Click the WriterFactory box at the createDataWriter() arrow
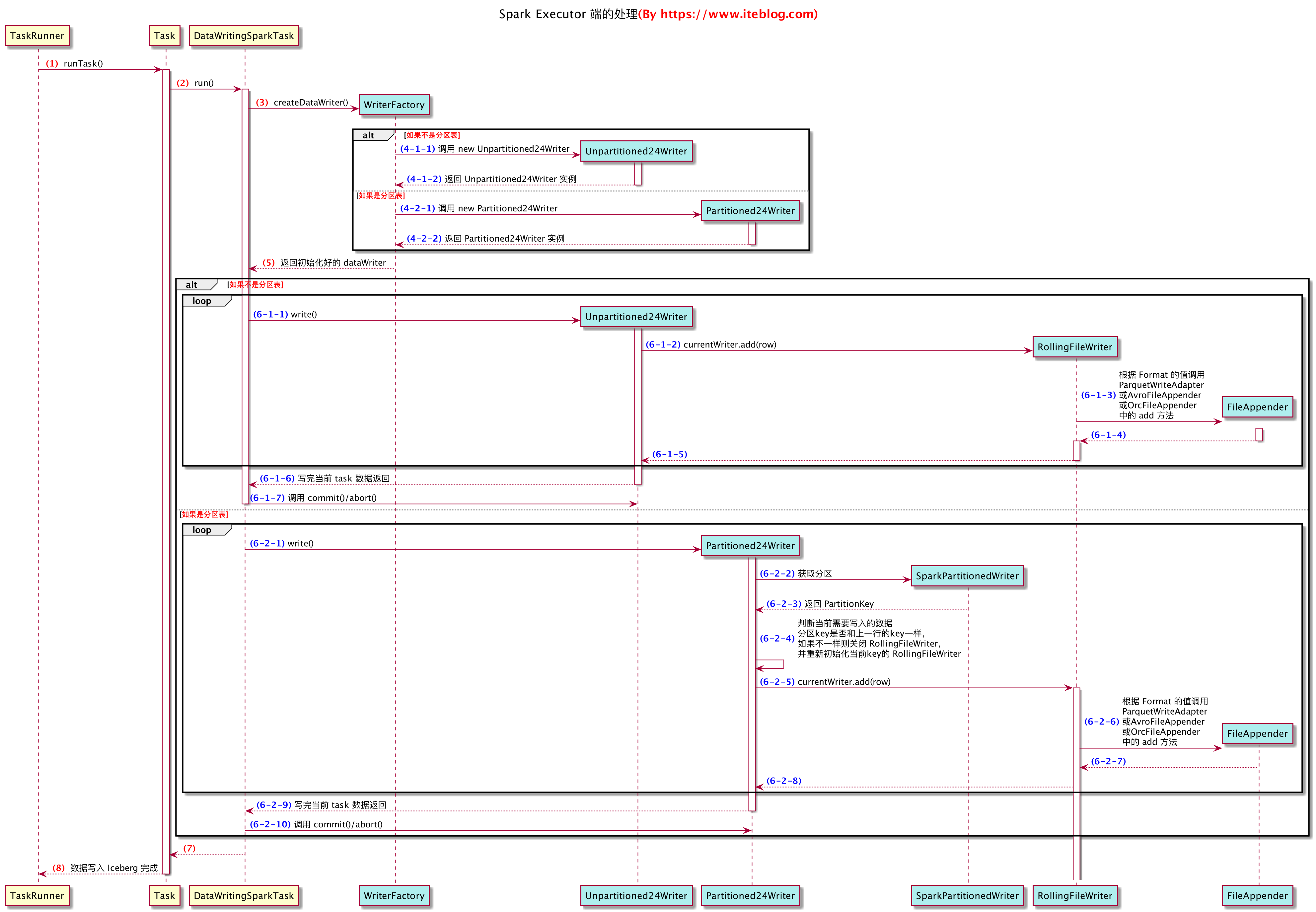1316x912 pixels. (x=394, y=105)
